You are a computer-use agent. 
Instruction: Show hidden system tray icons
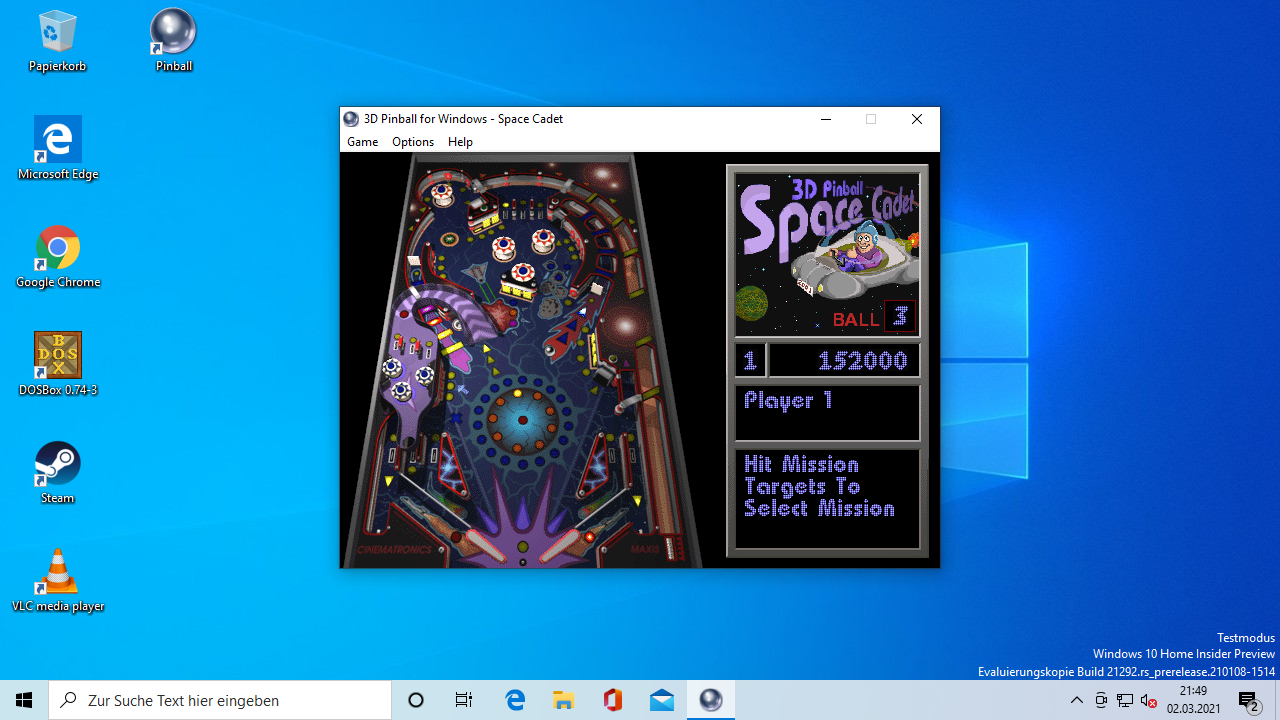pyautogui.click(x=1076, y=700)
